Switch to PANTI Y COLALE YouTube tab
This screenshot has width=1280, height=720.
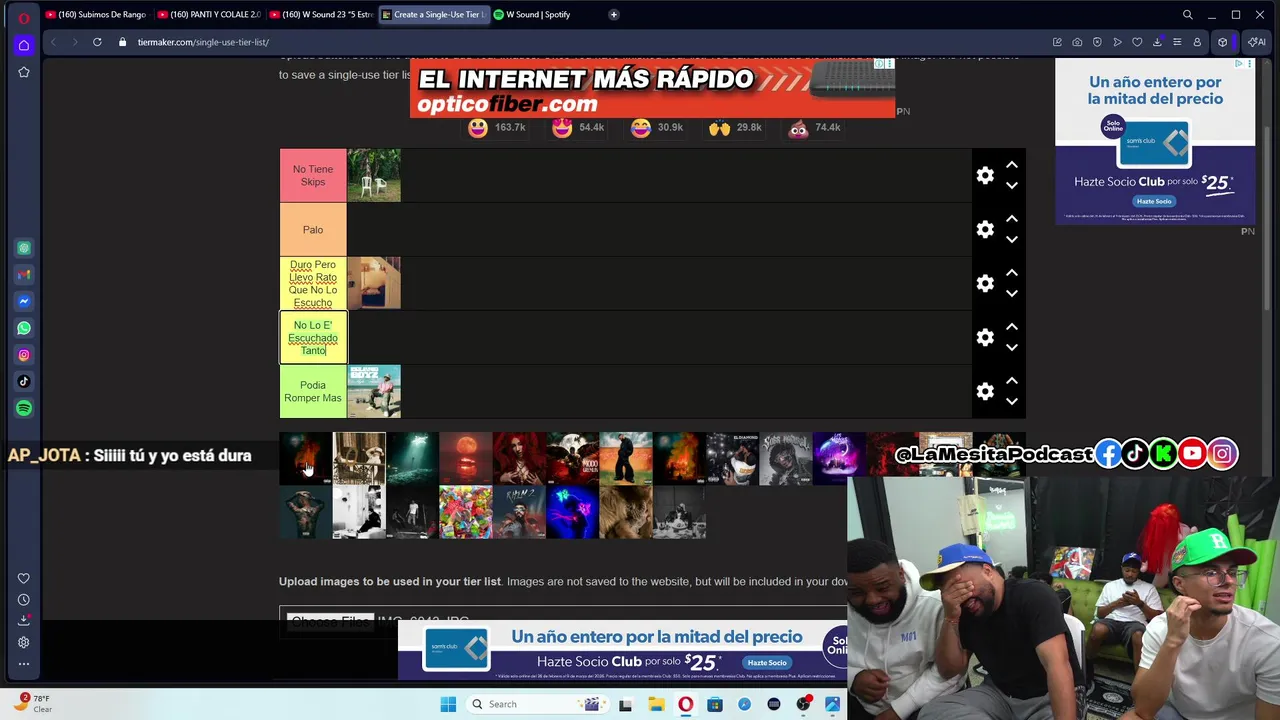[209, 15]
